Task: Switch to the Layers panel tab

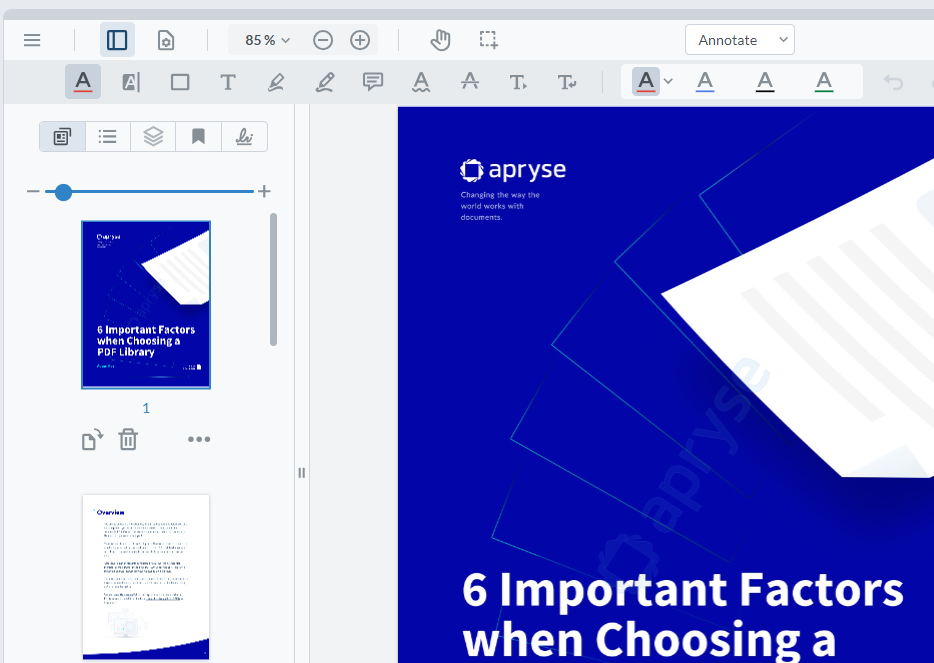Action: point(153,137)
